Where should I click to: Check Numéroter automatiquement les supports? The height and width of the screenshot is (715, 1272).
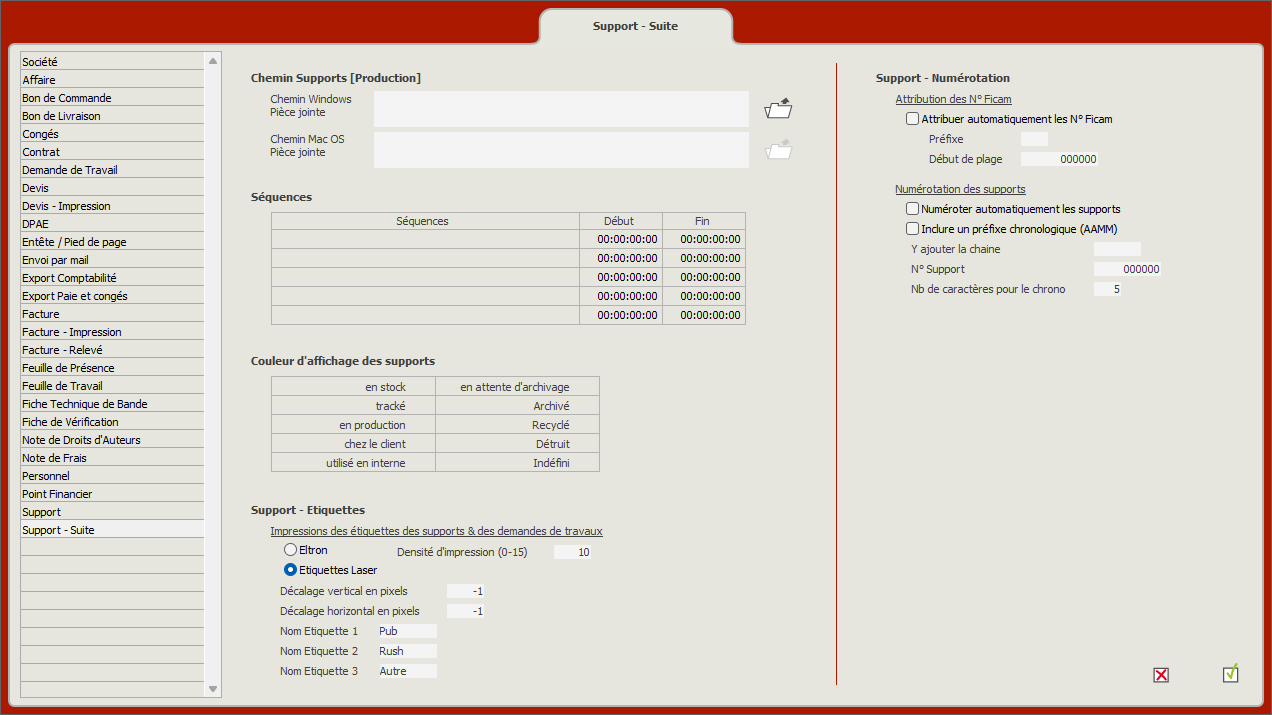[x=912, y=209]
